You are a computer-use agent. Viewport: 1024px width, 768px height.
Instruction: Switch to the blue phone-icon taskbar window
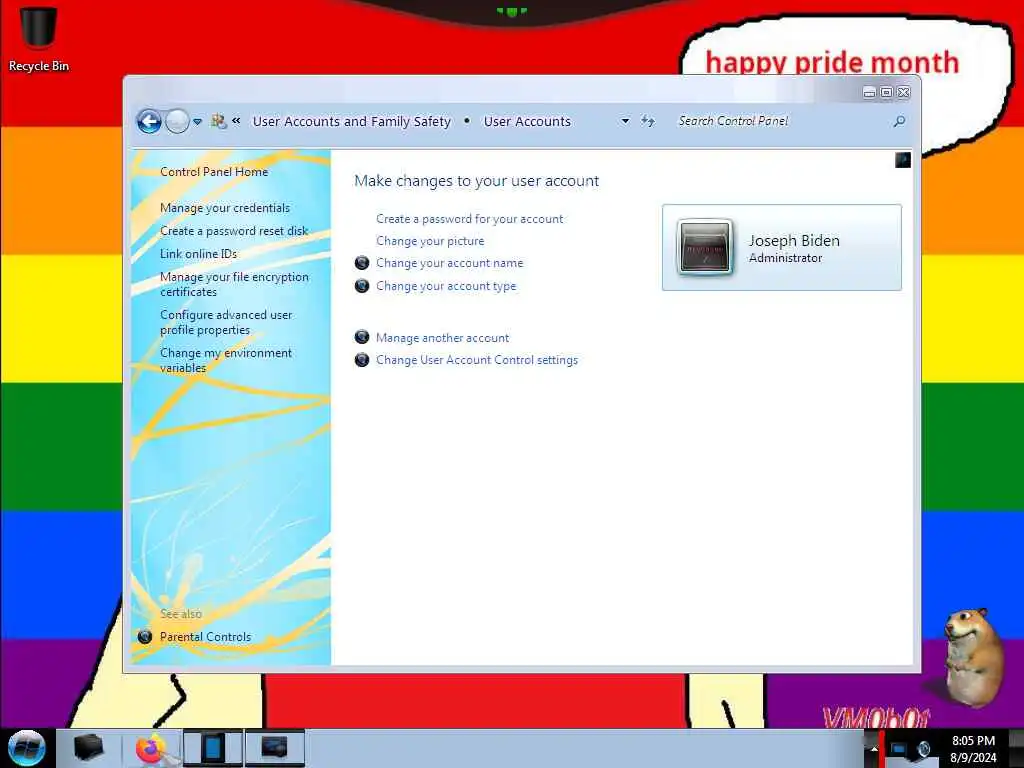pos(213,748)
